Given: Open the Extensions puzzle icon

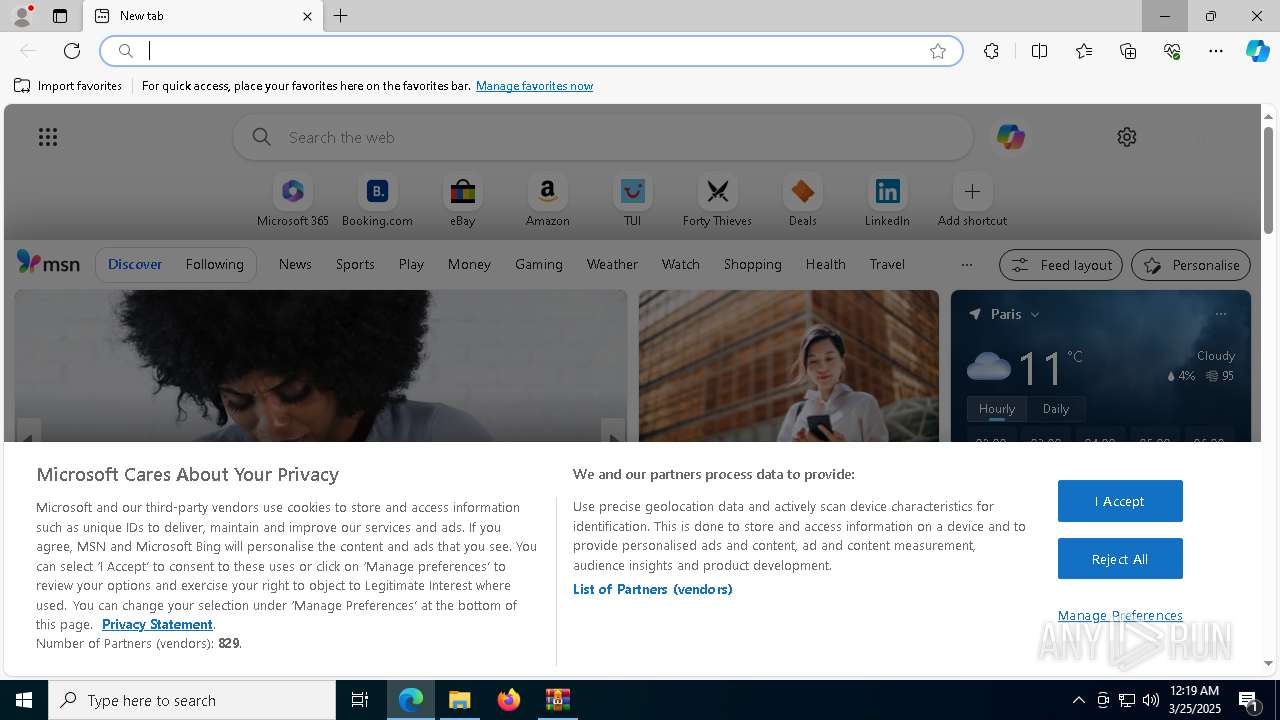Looking at the screenshot, I should tap(991, 51).
